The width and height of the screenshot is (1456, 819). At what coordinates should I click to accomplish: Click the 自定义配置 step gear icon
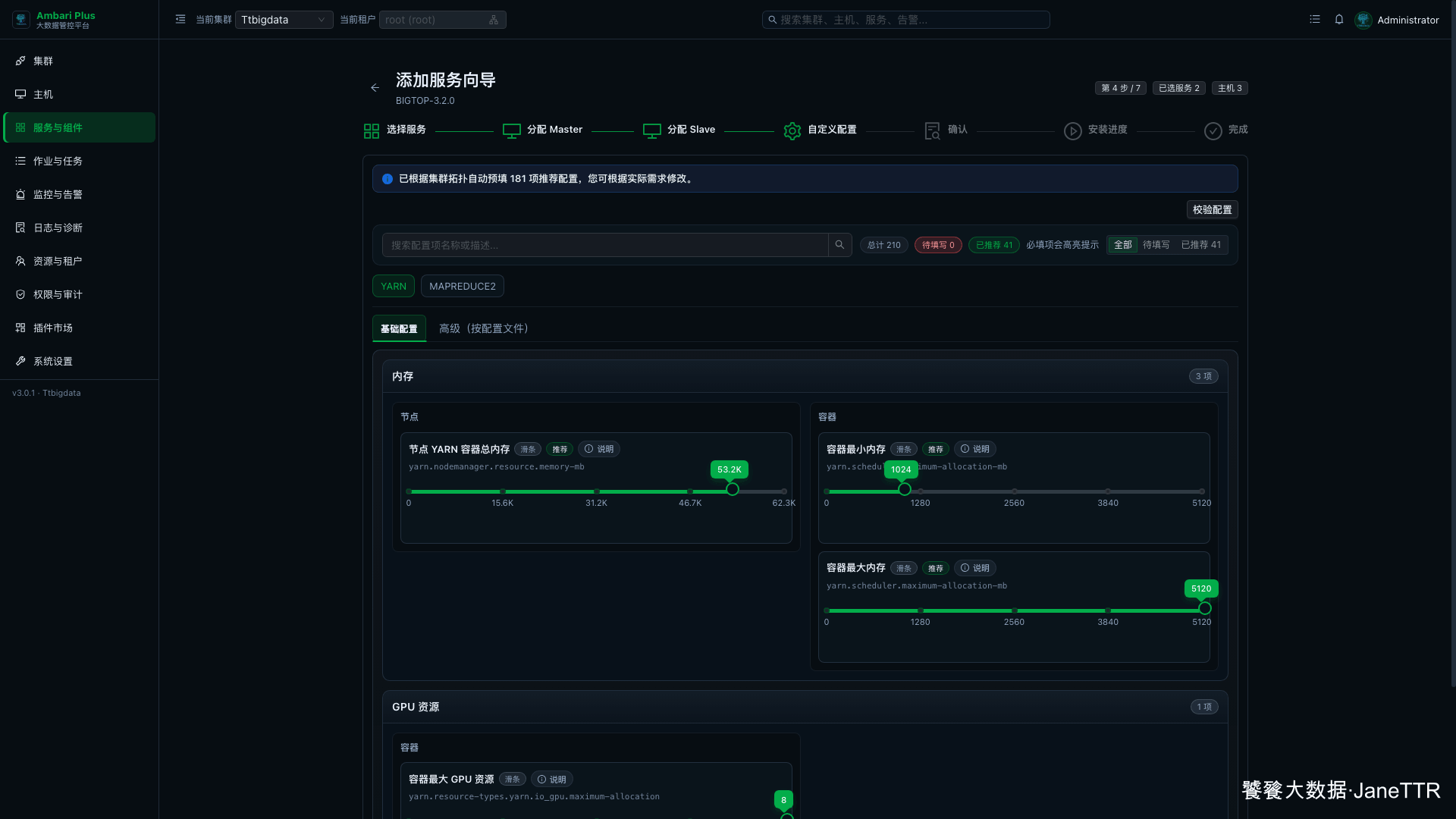[792, 131]
